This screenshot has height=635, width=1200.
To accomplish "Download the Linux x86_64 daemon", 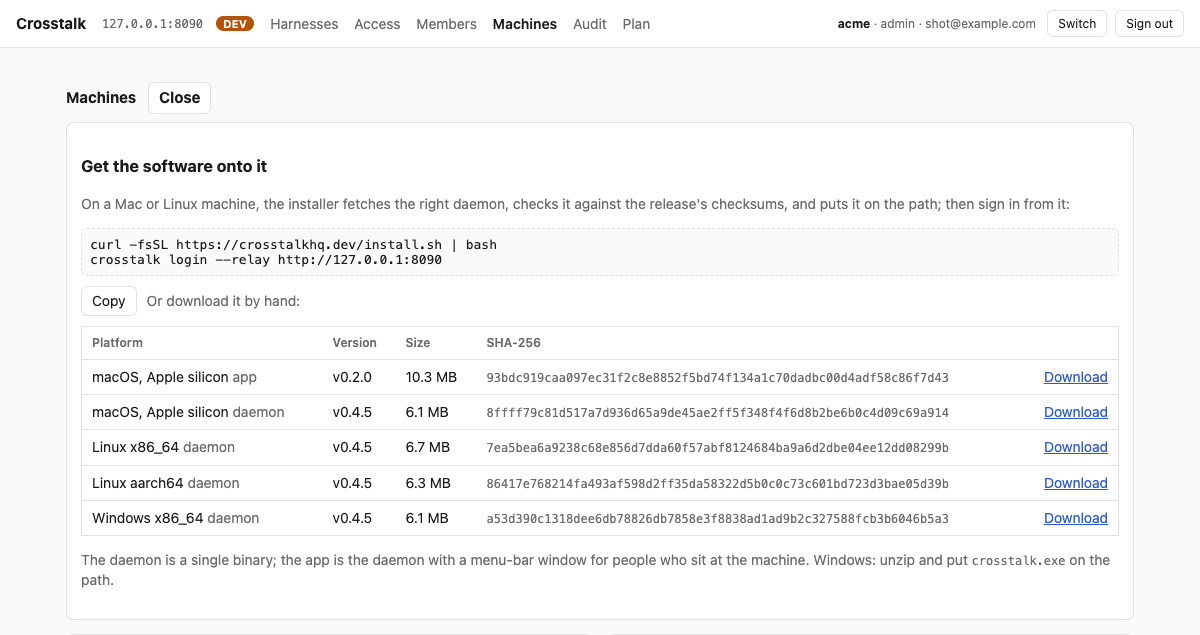I will [1076, 447].
